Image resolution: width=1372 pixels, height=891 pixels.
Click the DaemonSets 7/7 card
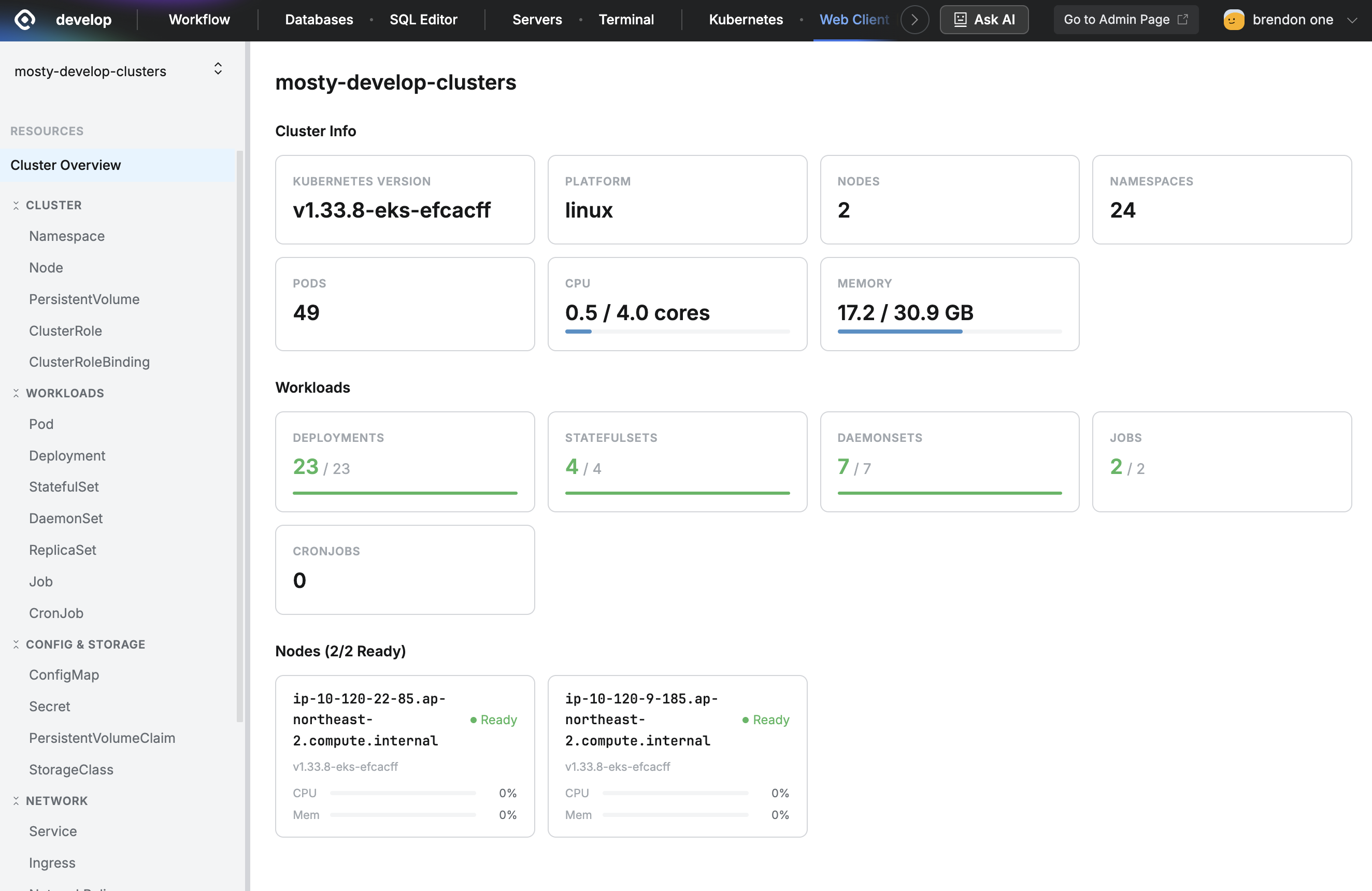949,462
